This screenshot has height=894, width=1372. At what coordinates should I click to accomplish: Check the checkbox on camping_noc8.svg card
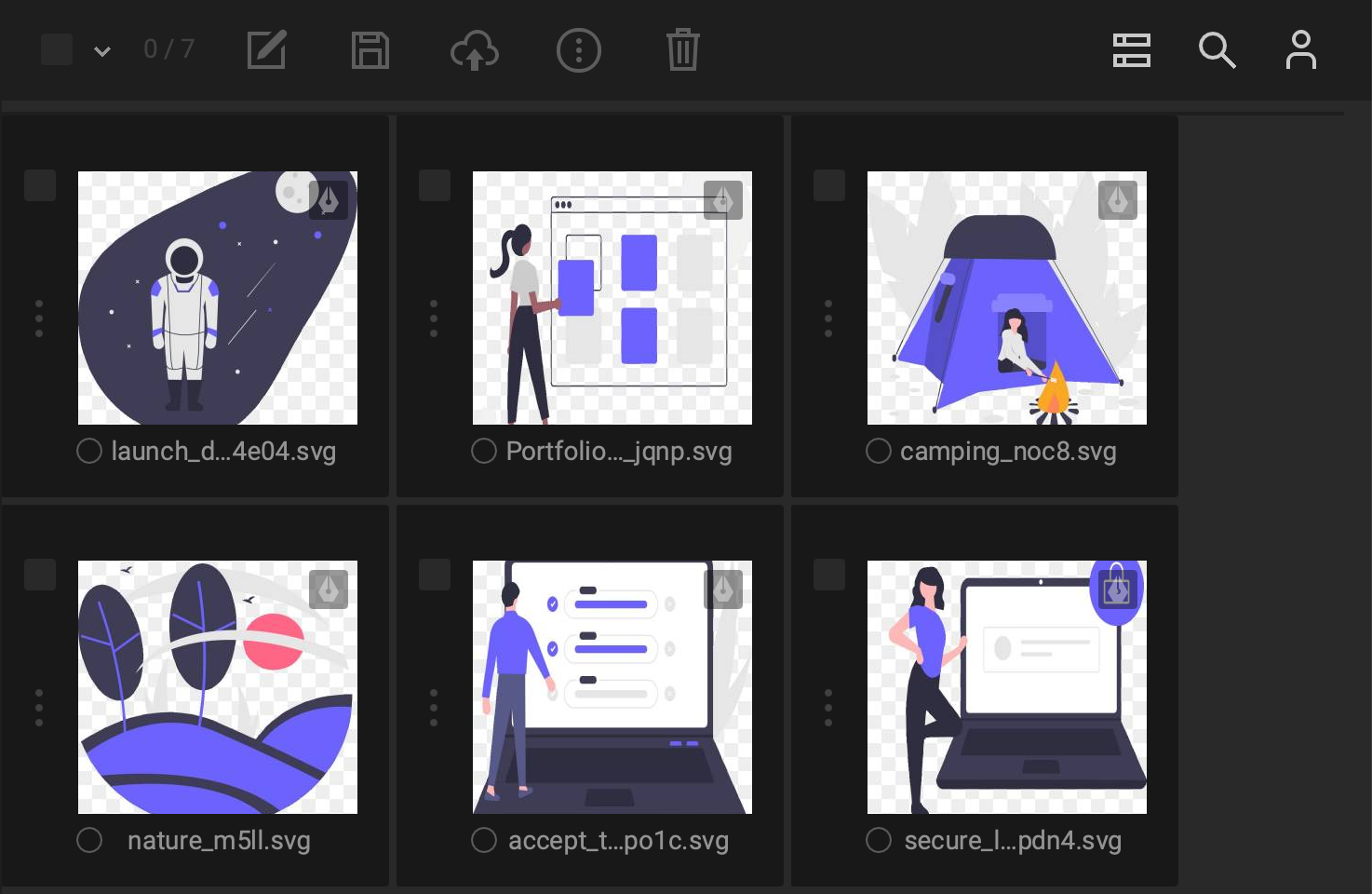point(829,185)
